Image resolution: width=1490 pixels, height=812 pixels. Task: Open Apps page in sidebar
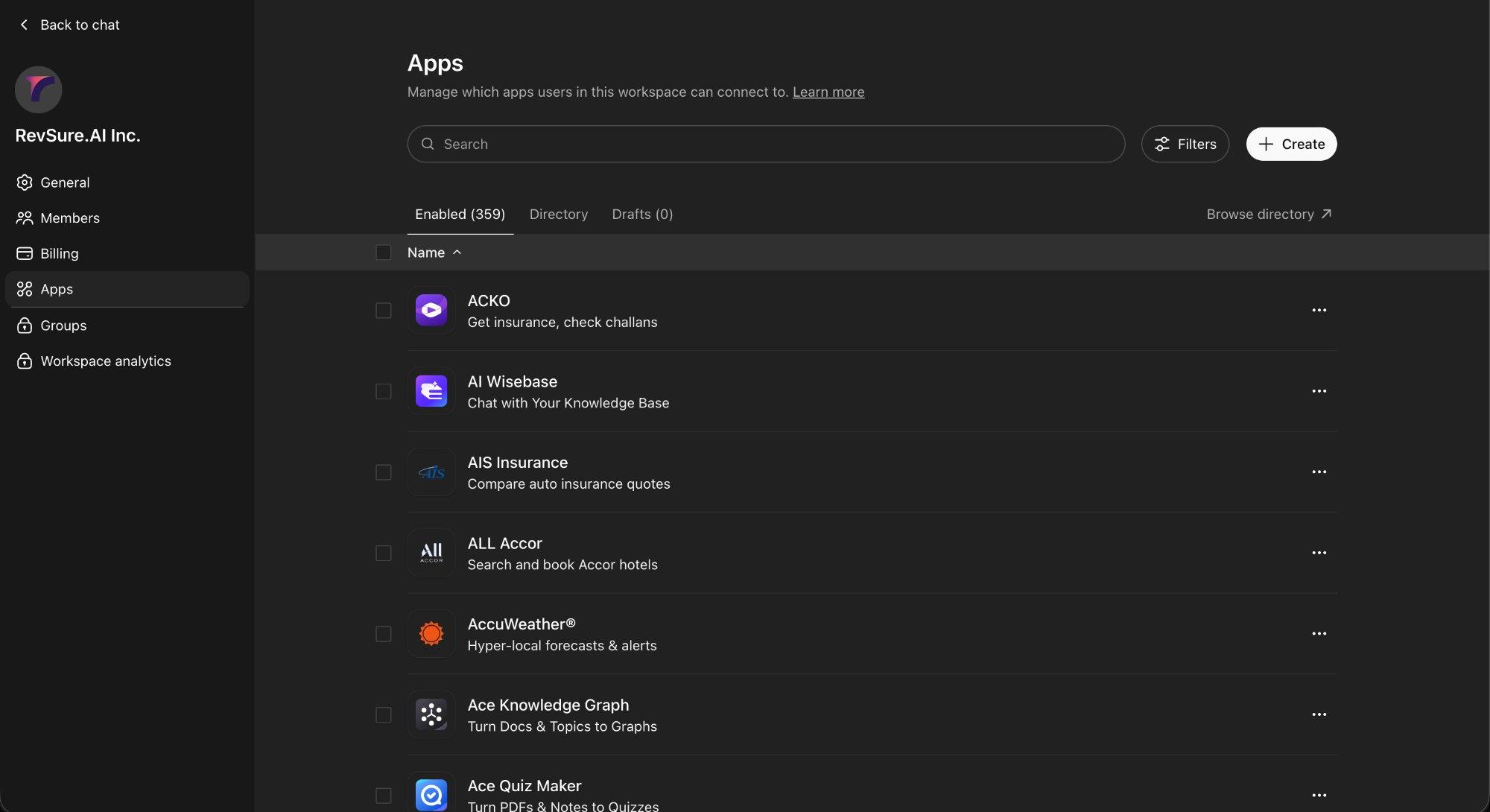click(127, 289)
